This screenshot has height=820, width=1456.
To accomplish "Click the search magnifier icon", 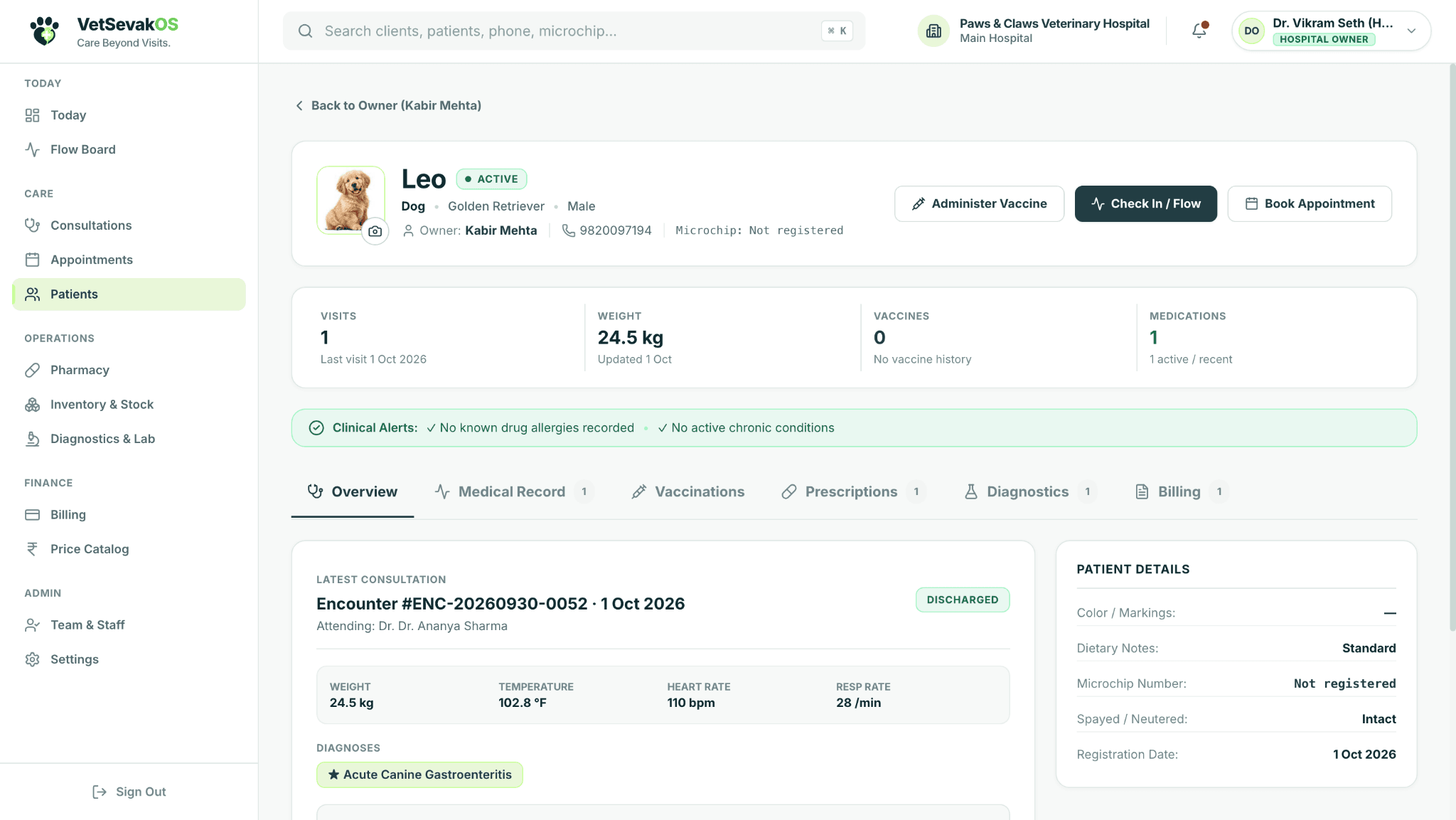I will 305,31.
